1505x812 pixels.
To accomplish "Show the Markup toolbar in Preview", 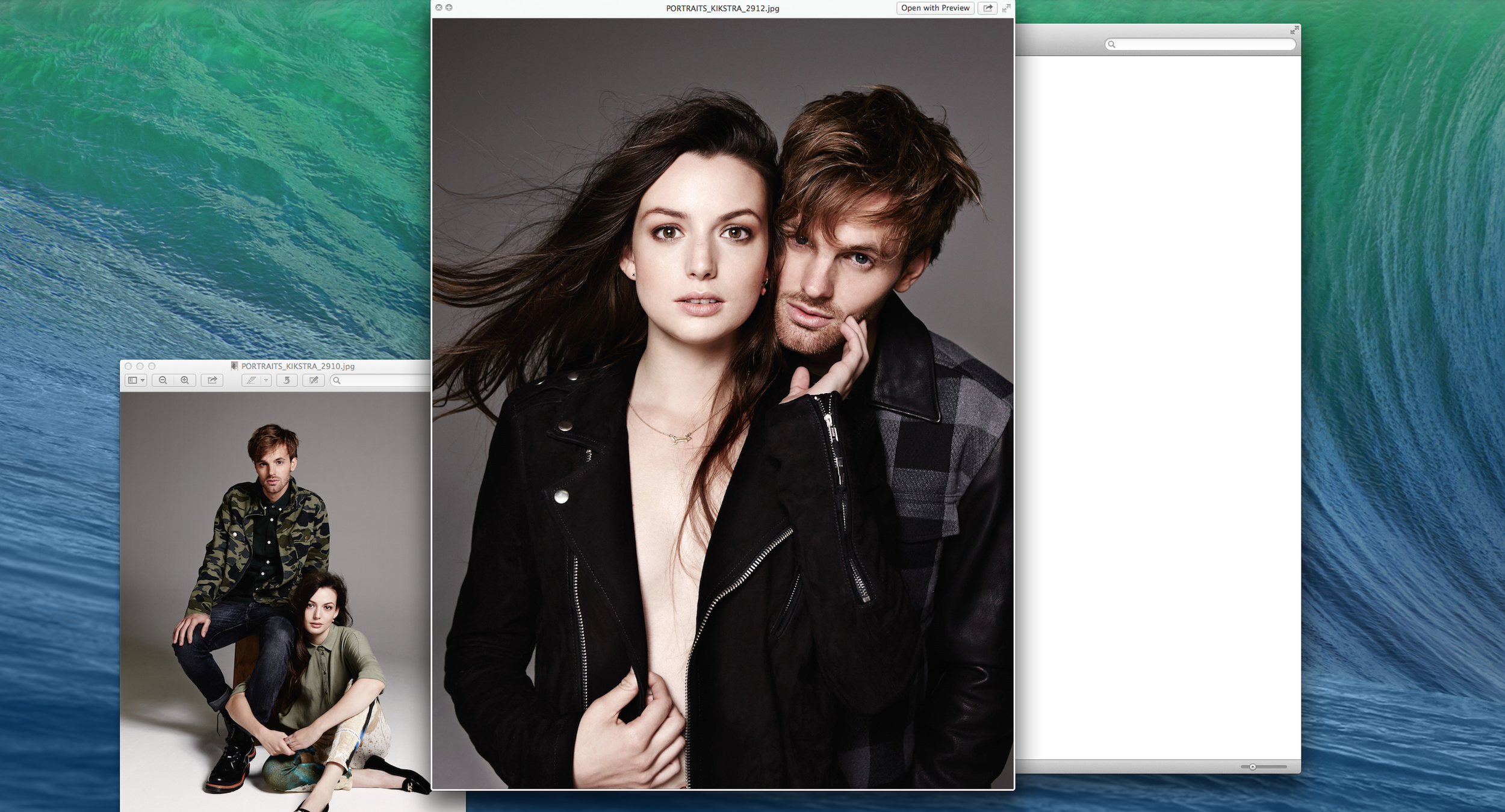I will click(x=314, y=380).
